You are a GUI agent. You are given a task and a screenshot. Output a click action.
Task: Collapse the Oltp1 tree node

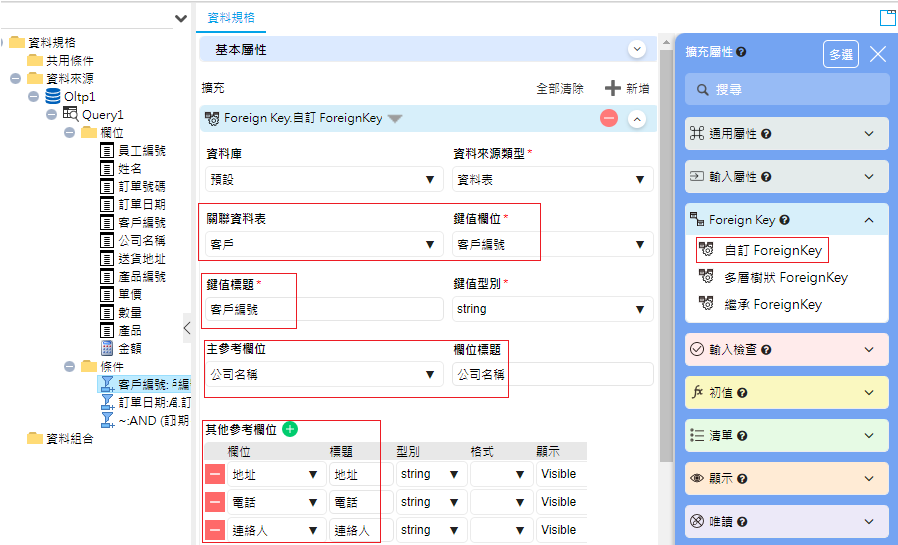pos(34,96)
